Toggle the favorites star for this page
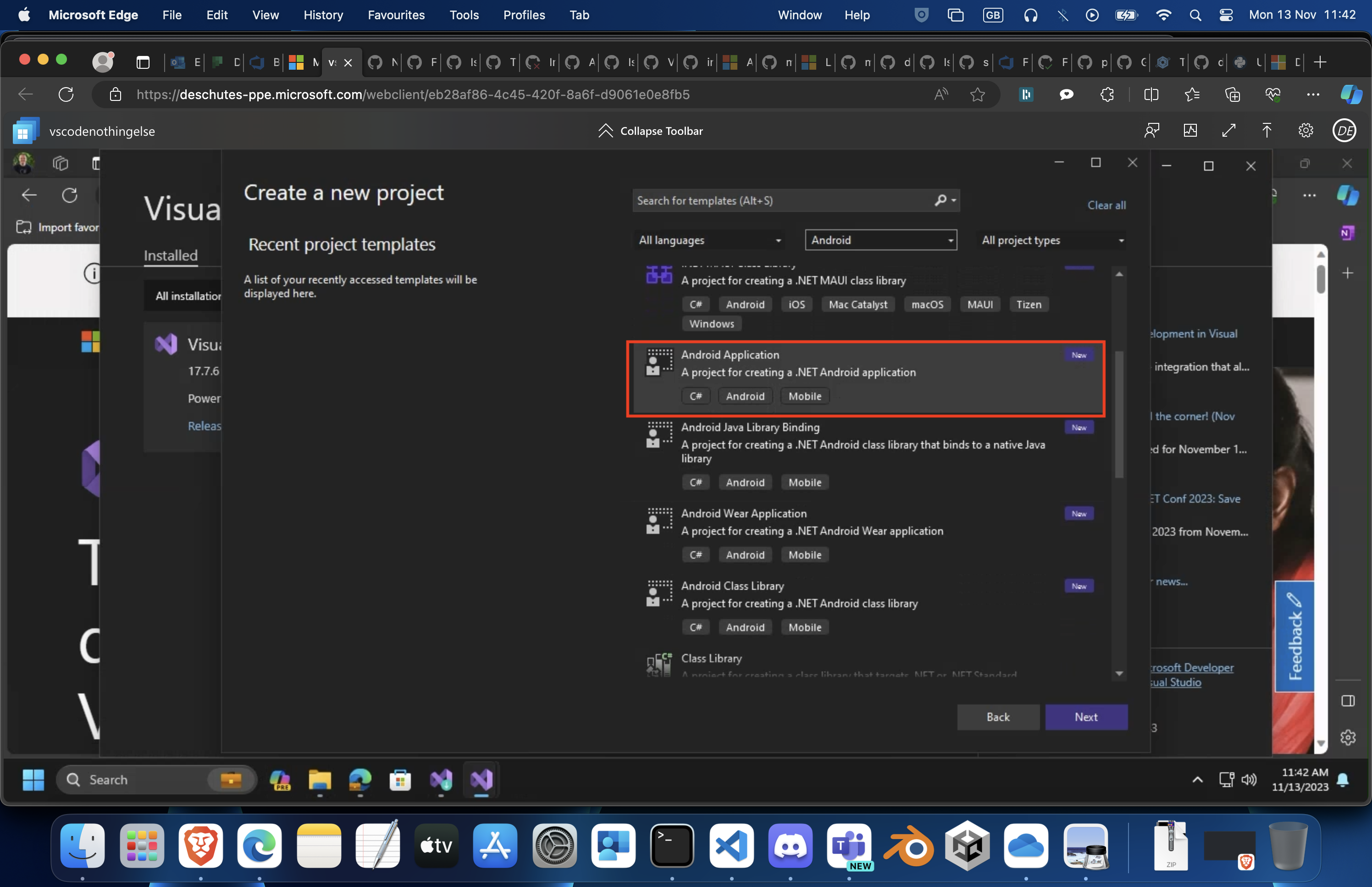The width and height of the screenshot is (1372, 887). tap(977, 94)
